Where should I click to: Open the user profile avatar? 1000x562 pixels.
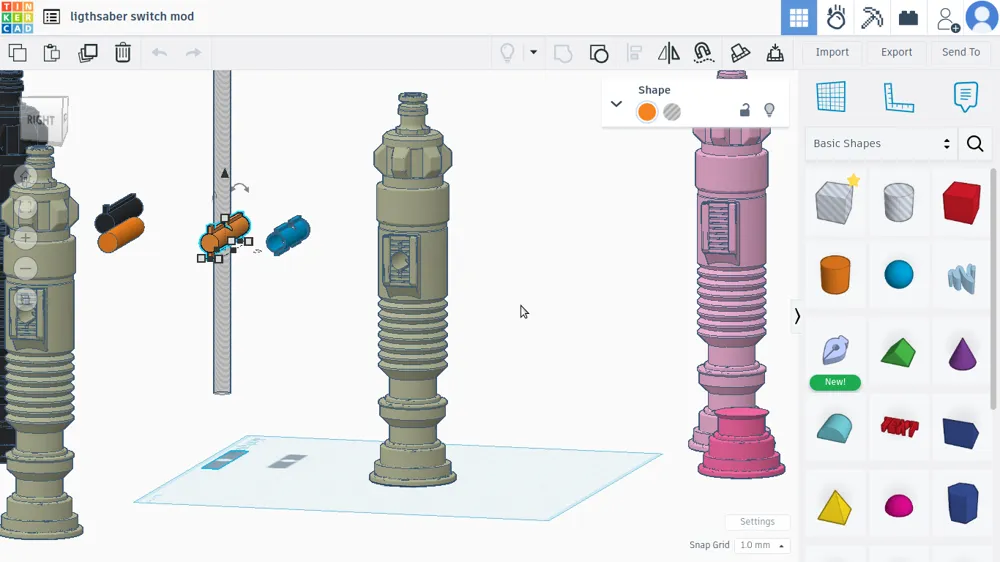[982, 17]
